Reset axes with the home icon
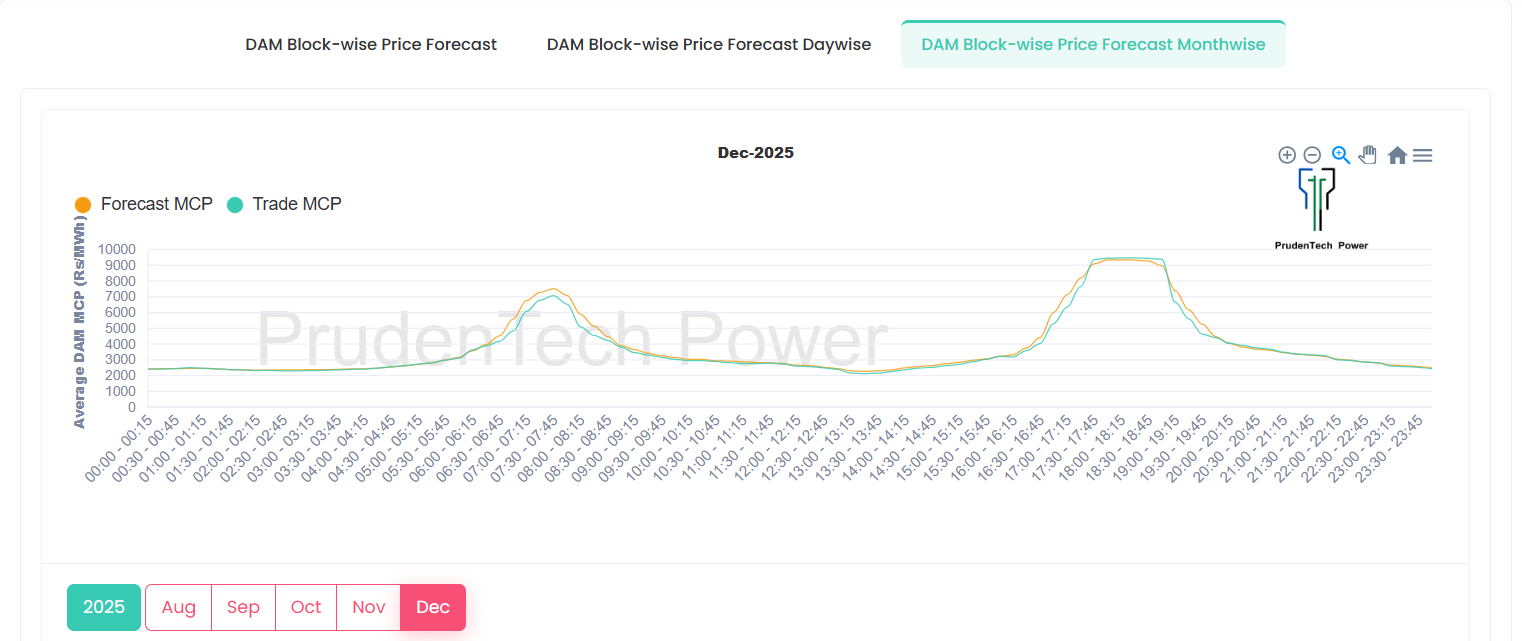The image size is (1522, 641). click(x=1396, y=154)
